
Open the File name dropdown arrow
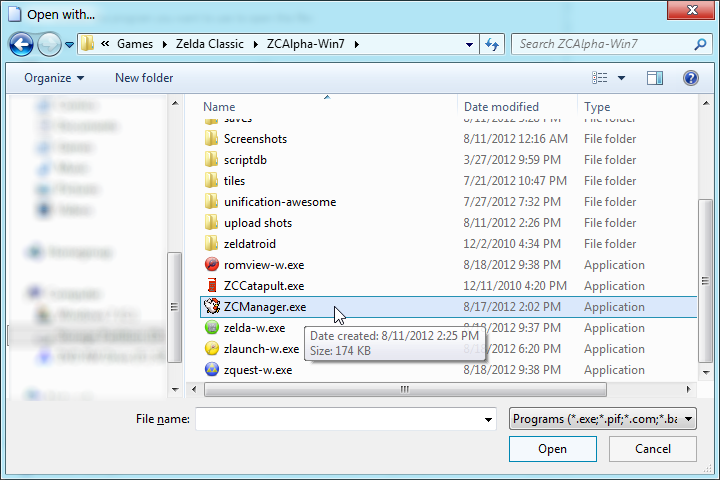(x=488, y=419)
